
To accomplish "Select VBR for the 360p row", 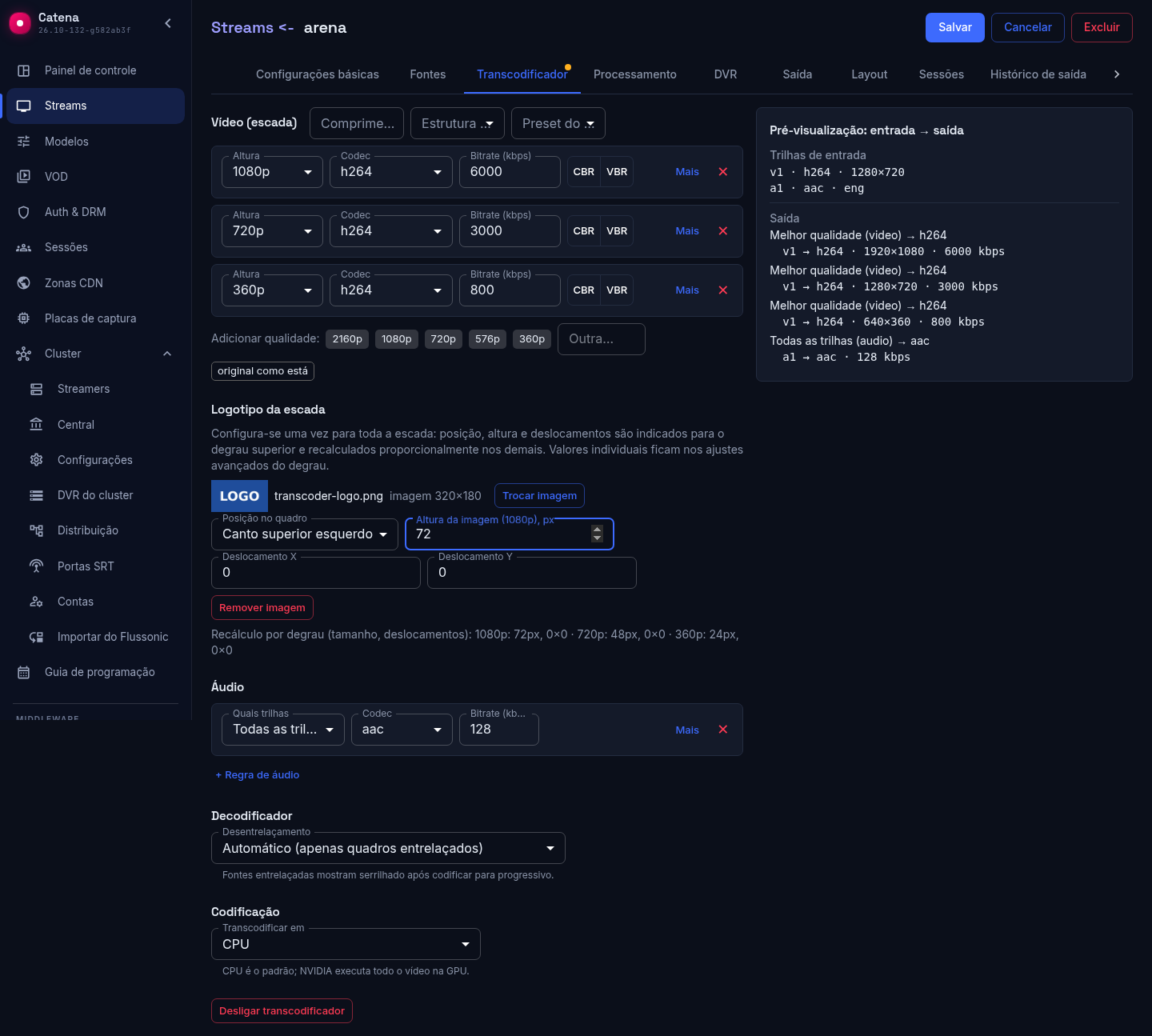I will [x=617, y=290].
